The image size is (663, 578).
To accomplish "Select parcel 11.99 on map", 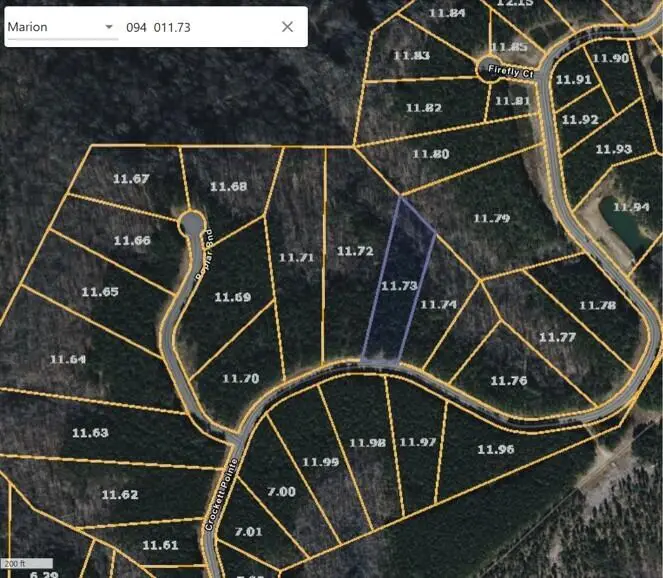I will click(x=321, y=462).
